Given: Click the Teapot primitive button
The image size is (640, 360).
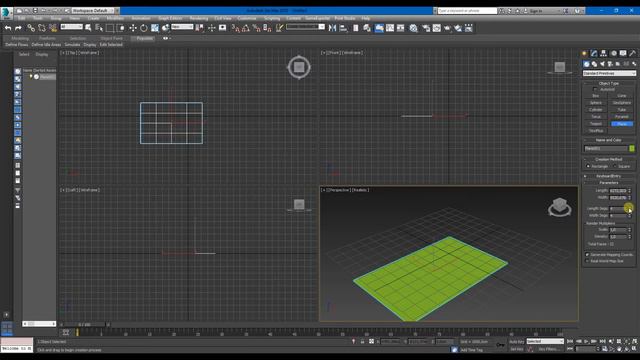Looking at the screenshot, I should 596,124.
